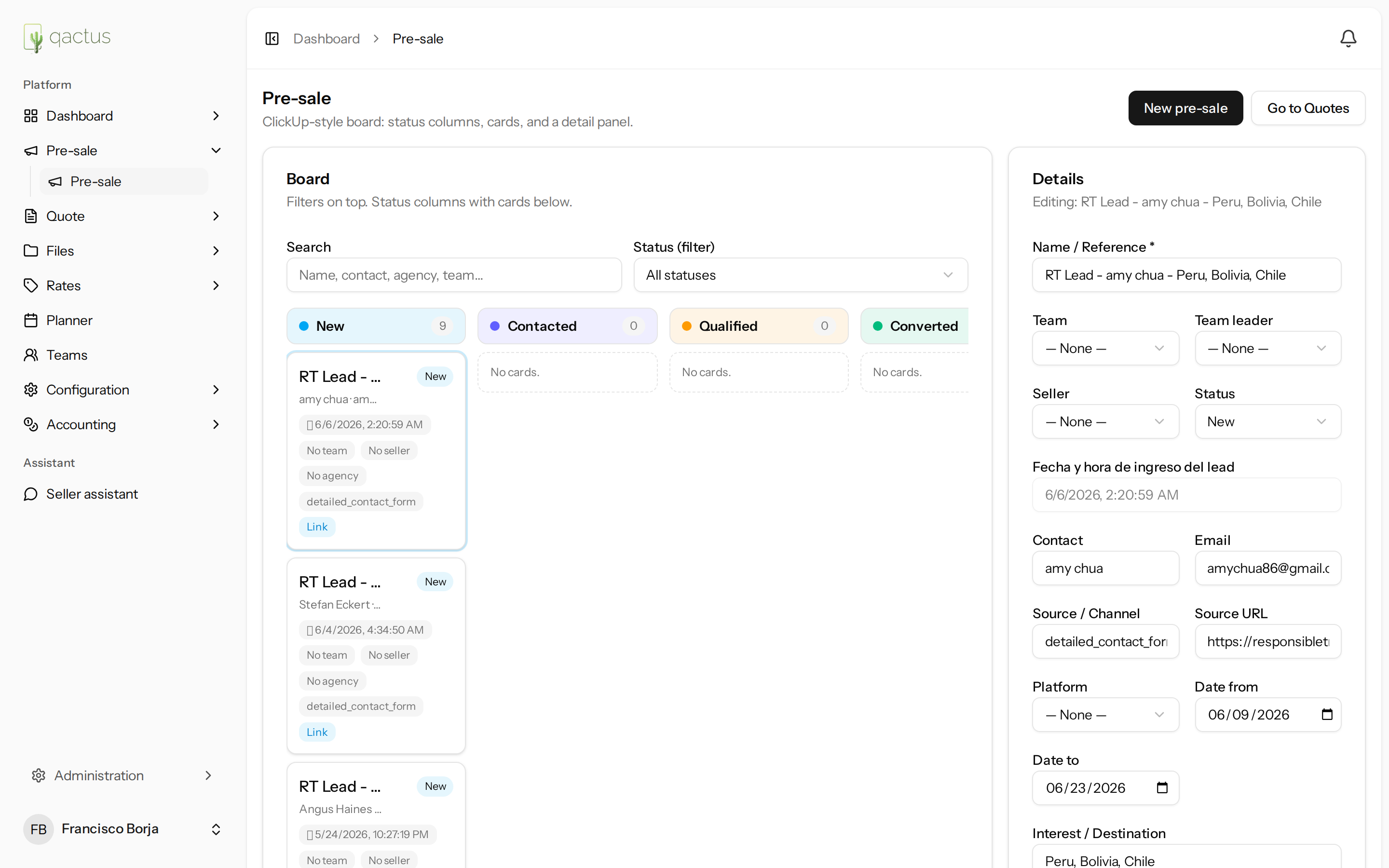This screenshot has height=868, width=1389.
Task: Click the Configuration gear icon
Action: coord(31,390)
